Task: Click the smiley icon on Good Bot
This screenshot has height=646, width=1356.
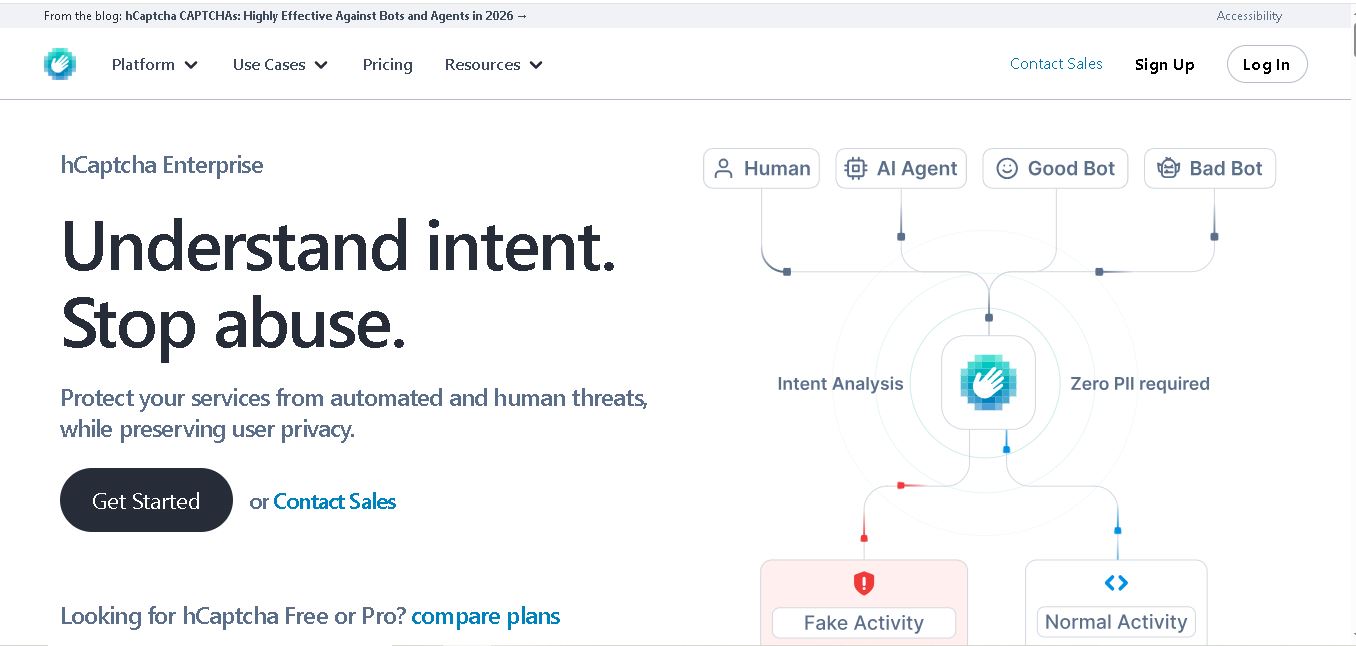Action: (1007, 168)
